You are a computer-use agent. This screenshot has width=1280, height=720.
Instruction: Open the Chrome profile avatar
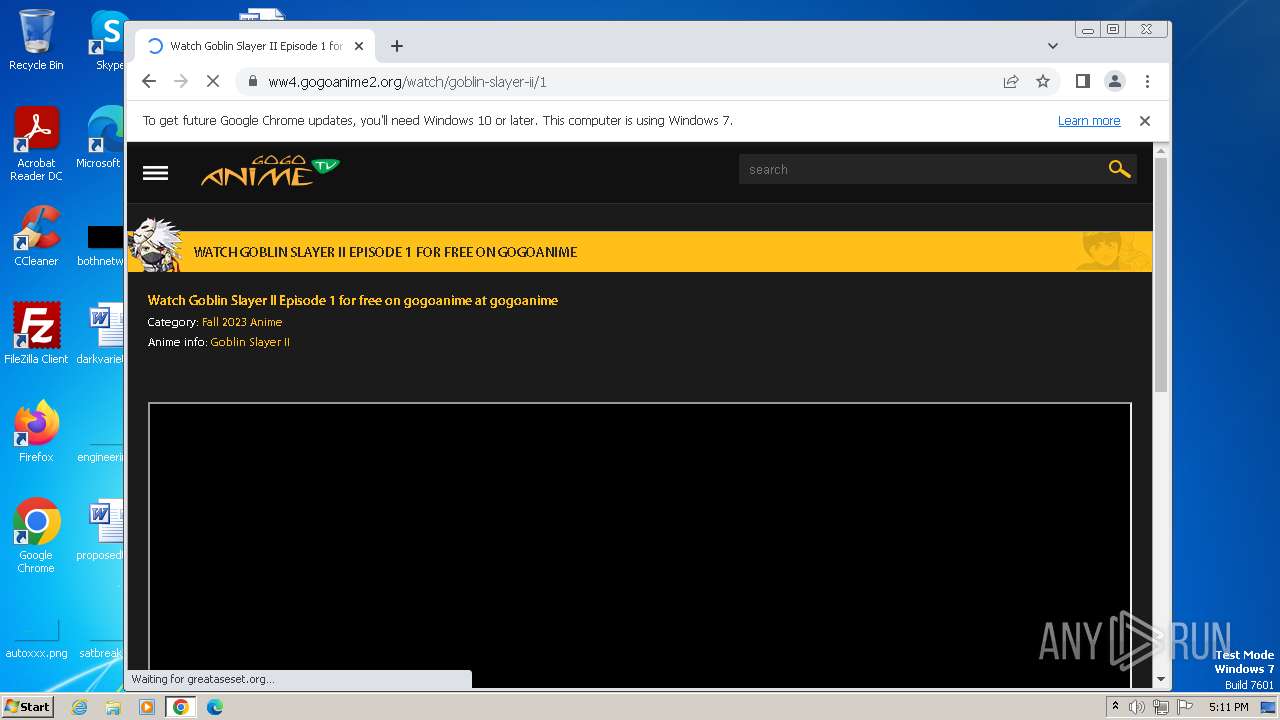(1114, 82)
